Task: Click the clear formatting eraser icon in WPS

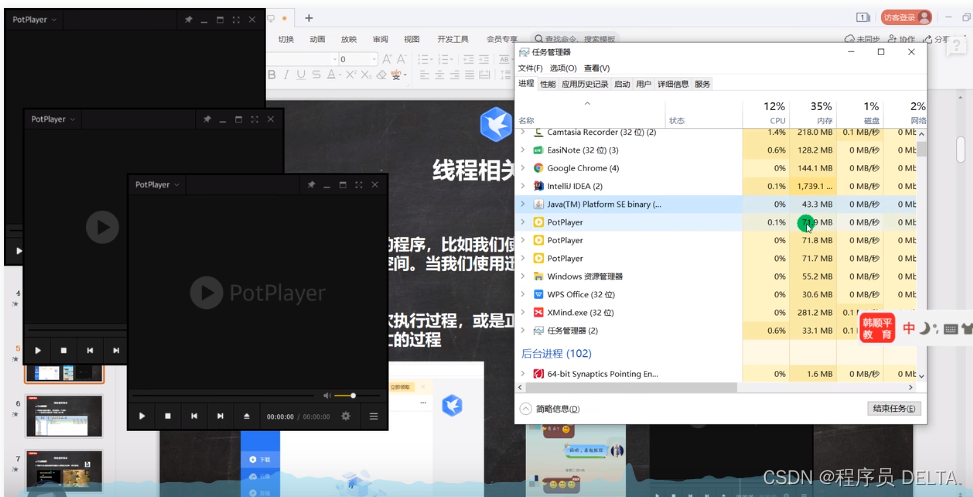Action: (x=382, y=75)
